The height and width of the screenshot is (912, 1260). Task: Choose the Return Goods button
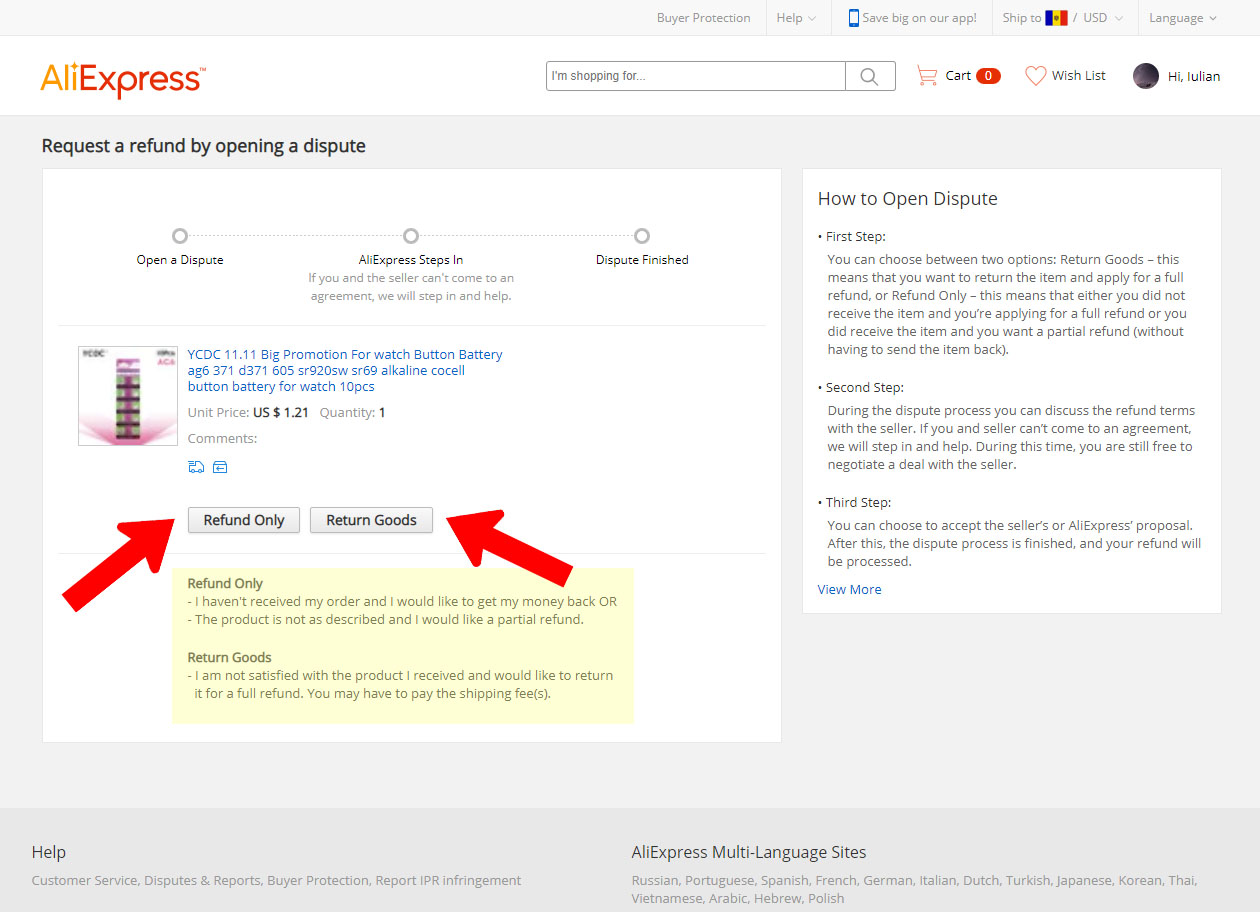pyautogui.click(x=371, y=520)
